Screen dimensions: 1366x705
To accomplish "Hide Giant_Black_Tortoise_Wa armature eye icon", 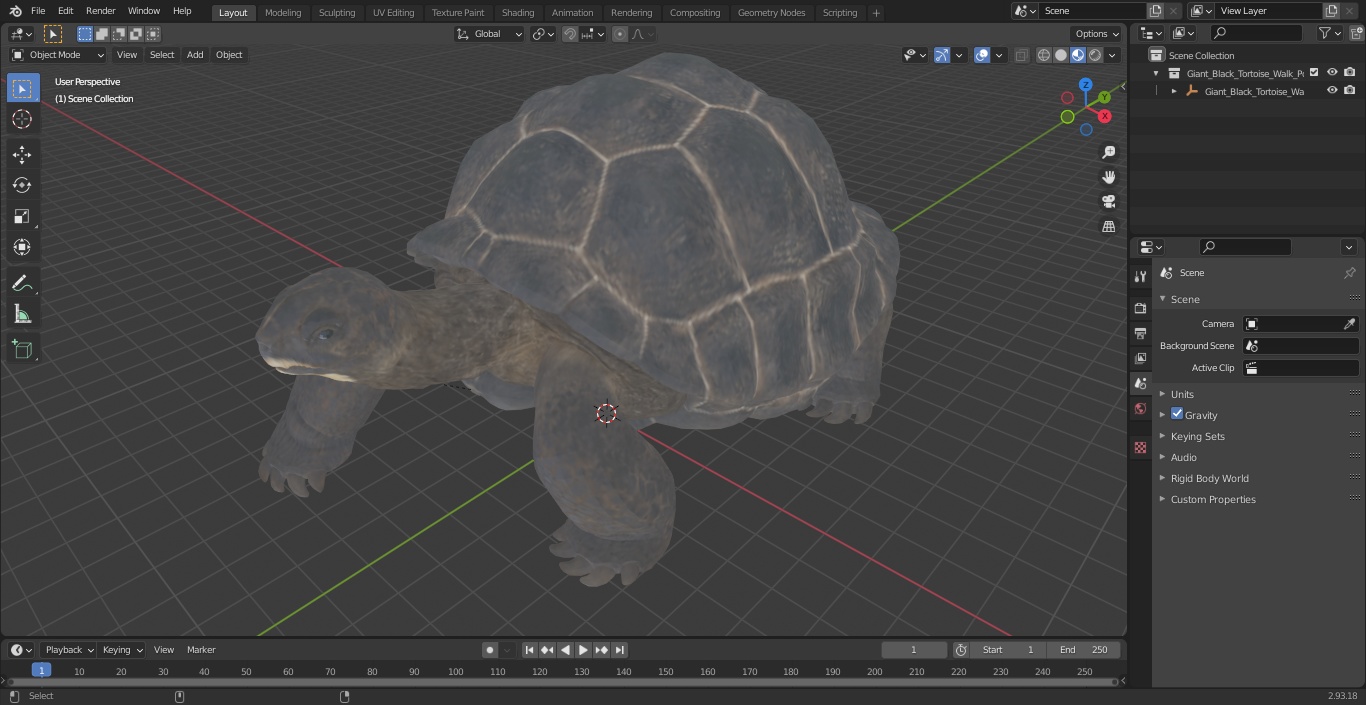I will (1332, 91).
